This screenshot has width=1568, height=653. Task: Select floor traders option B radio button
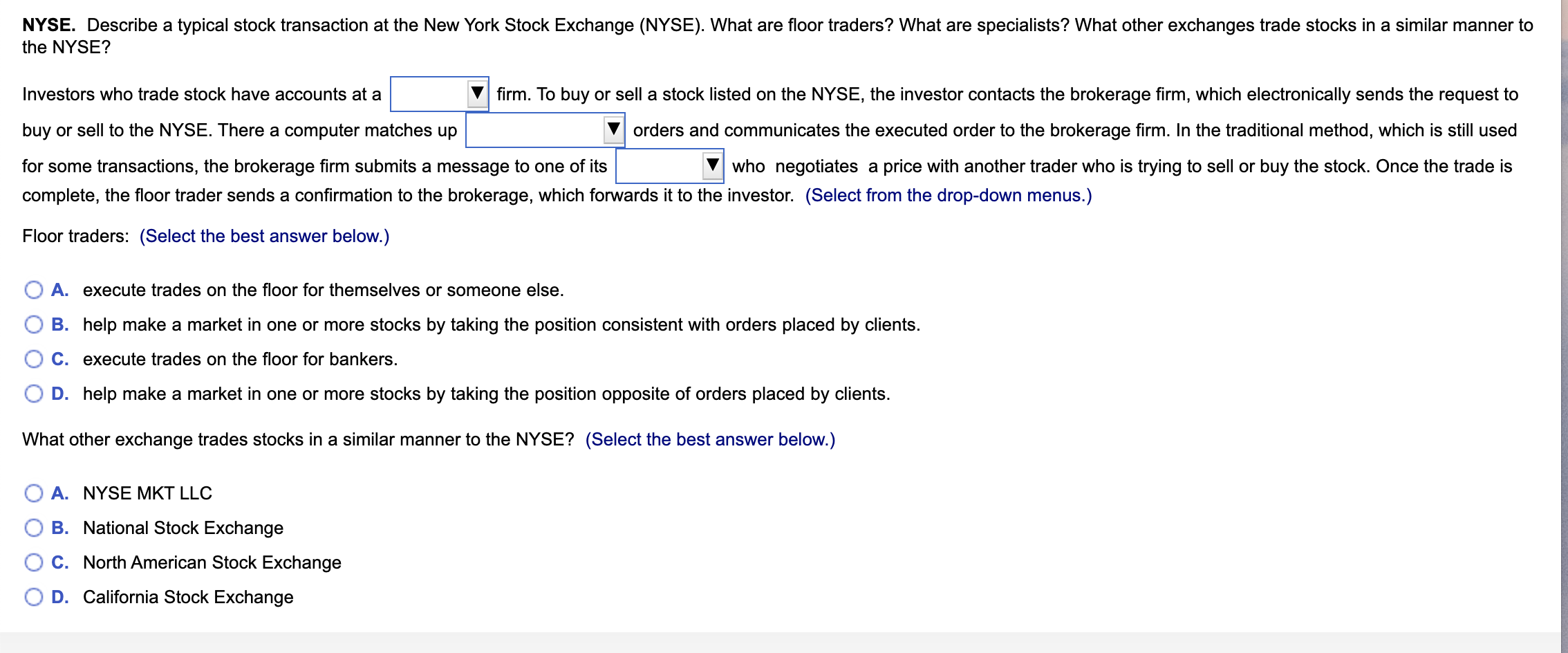tap(34, 324)
